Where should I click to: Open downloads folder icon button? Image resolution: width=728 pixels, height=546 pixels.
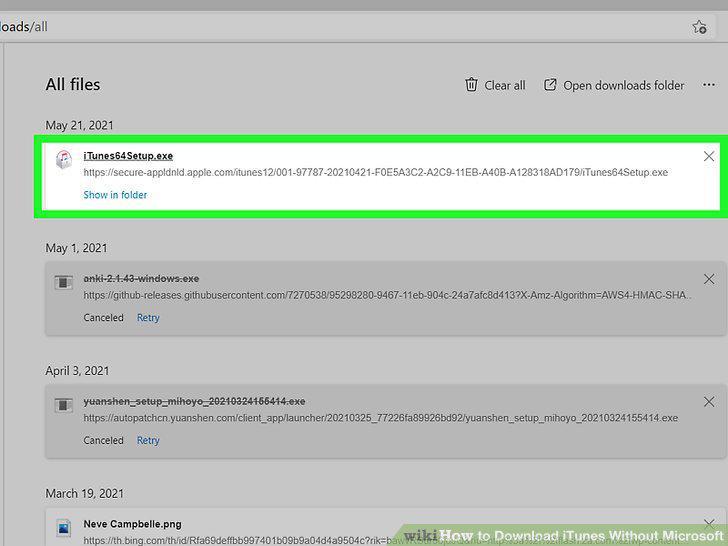click(x=550, y=85)
